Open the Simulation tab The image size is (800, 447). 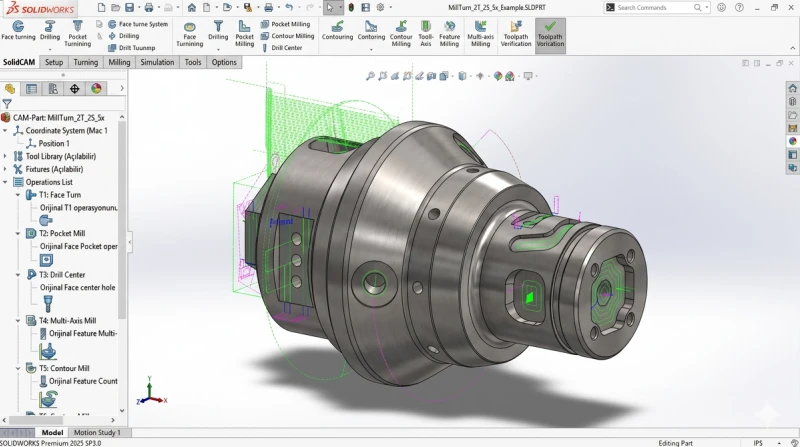(x=157, y=62)
